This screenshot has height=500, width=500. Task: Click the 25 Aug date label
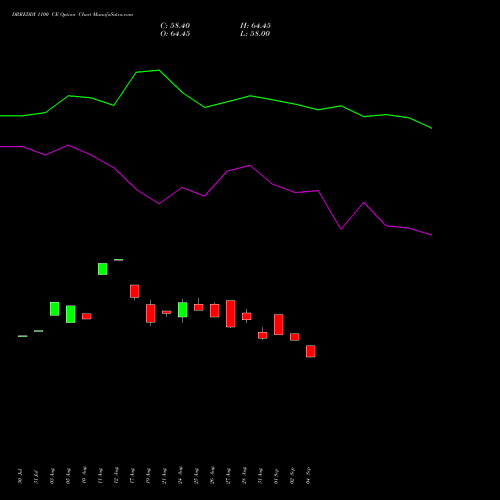point(196,476)
